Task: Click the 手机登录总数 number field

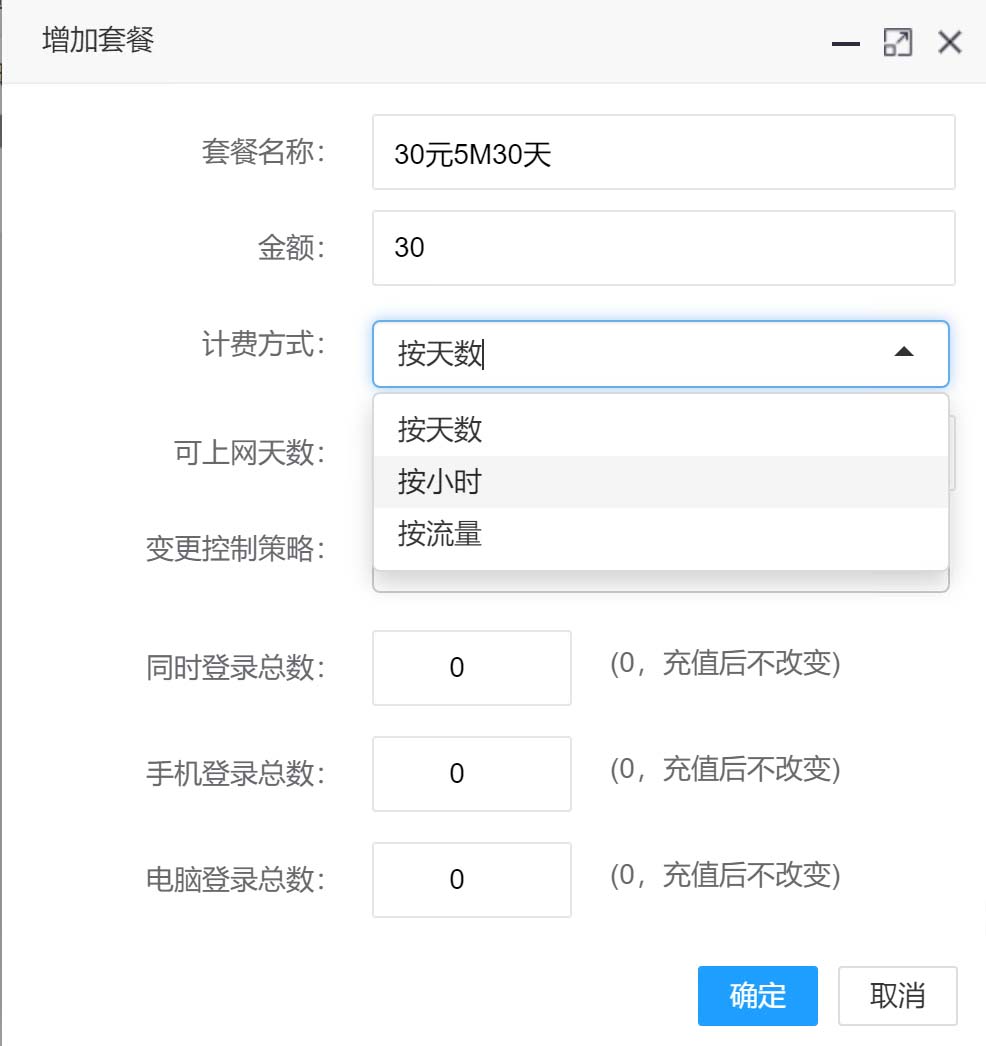Action: coord(471,774)
